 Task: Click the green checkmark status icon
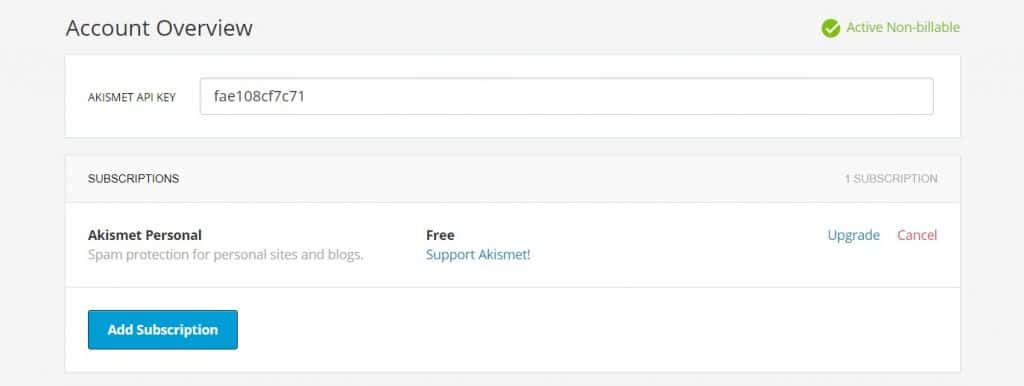pyautogui.click(x=831, y=28)
